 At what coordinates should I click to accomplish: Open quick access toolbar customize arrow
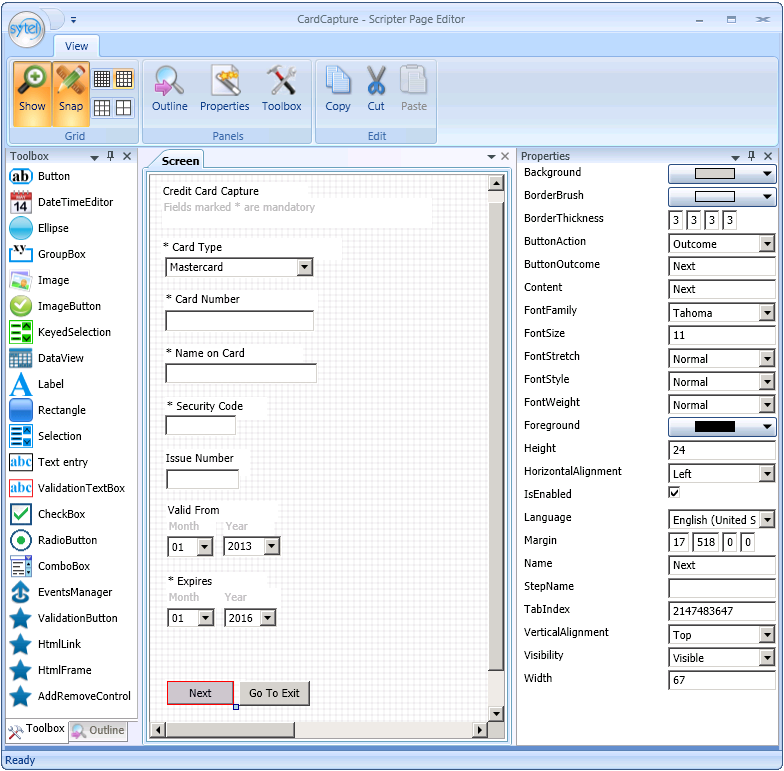tap(74, 20)
